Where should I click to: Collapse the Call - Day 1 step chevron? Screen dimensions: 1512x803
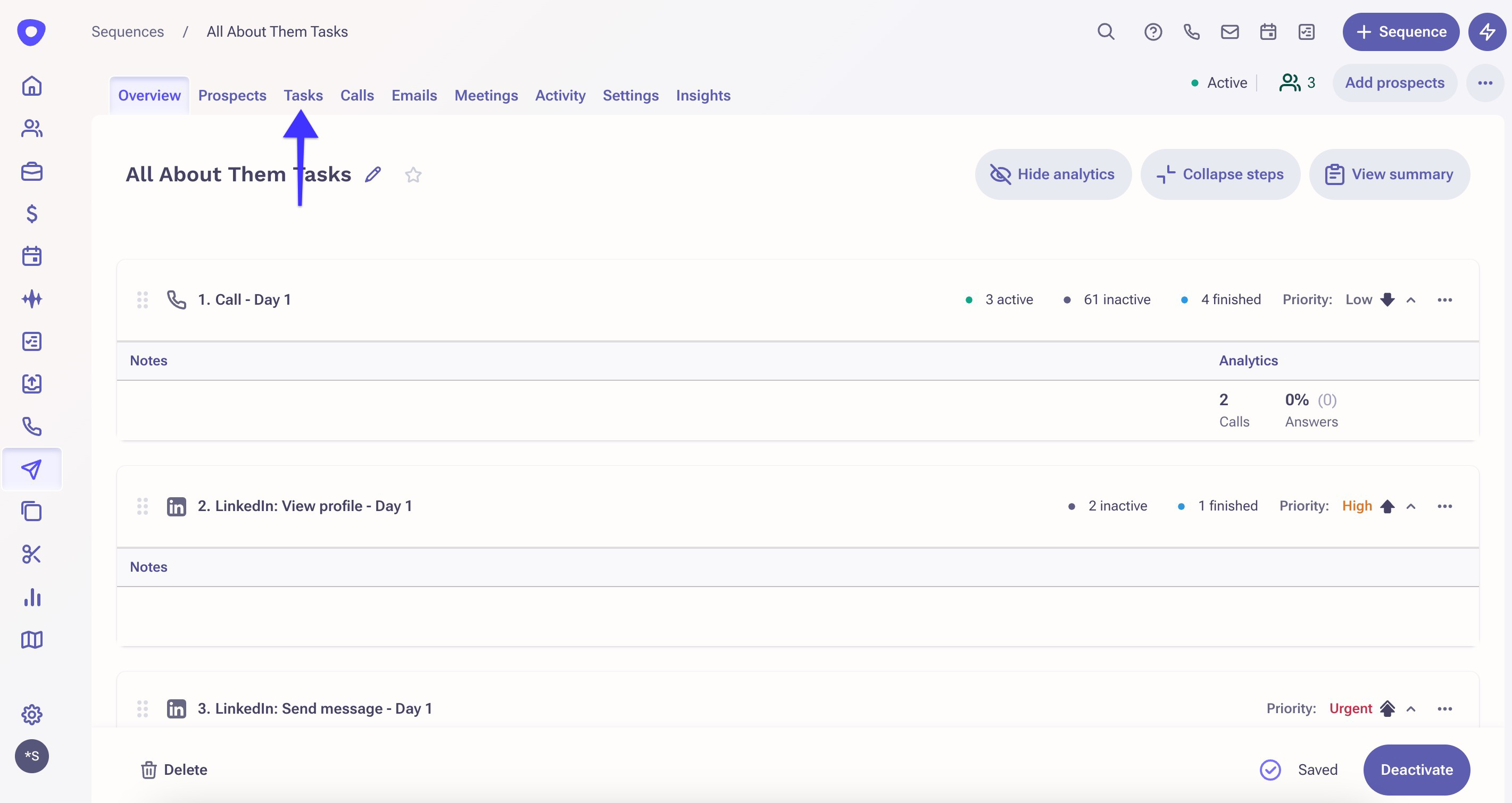pos(1411,300)
